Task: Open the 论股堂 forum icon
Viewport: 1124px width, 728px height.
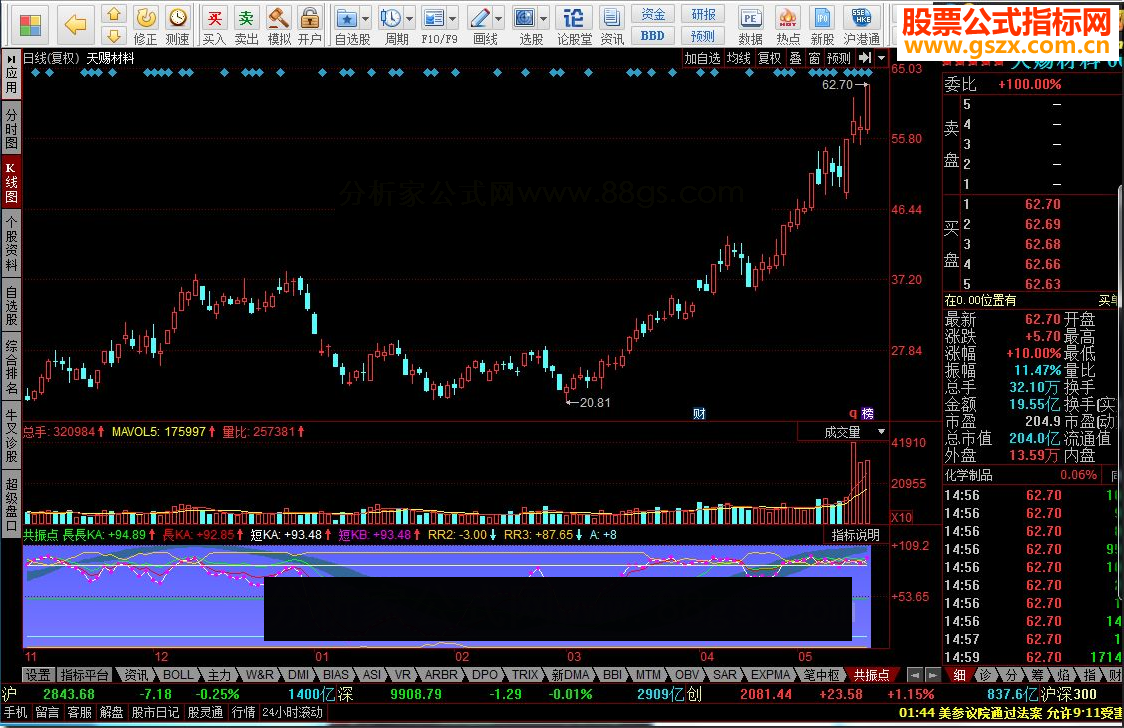Action: 574,25
